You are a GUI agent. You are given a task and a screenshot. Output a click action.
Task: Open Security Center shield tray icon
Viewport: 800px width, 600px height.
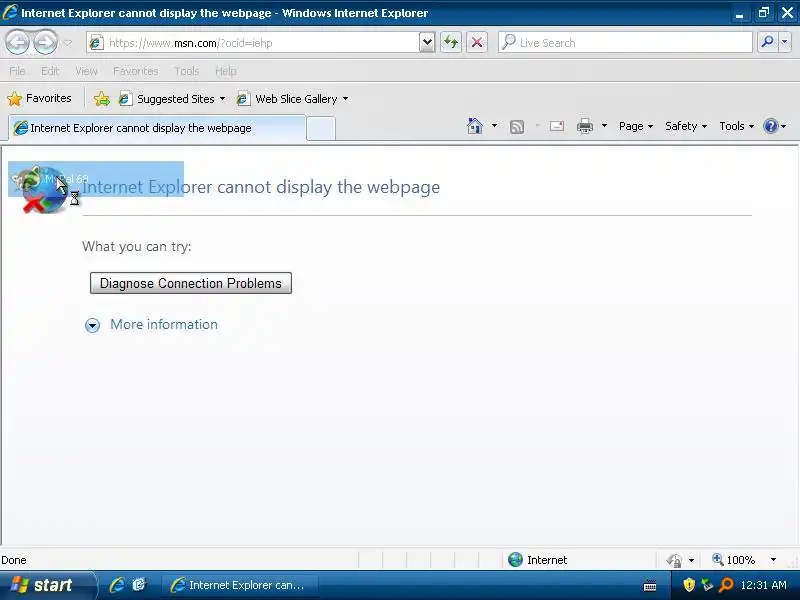pyautogui.click(x=689, y=585)
